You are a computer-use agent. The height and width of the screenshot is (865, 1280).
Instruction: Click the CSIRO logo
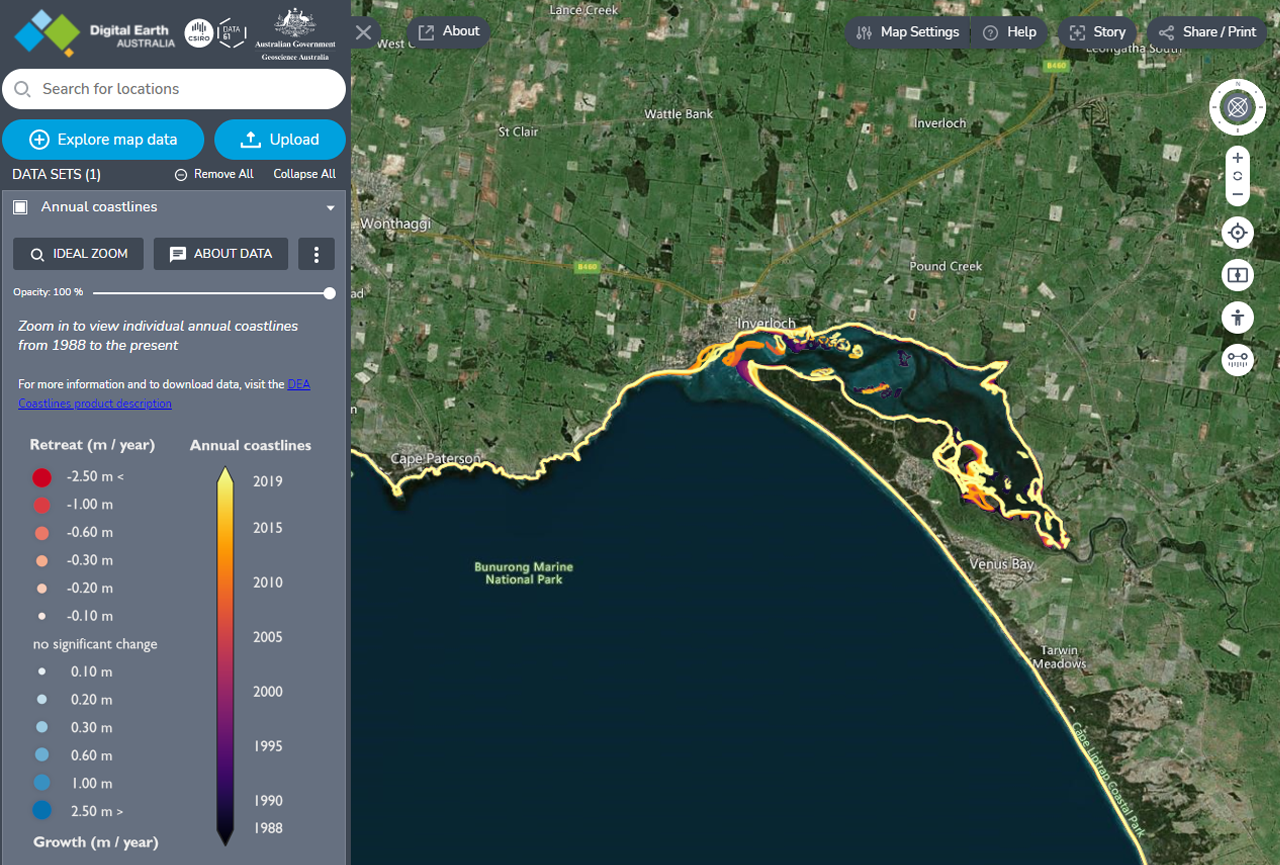coord(198,34)
